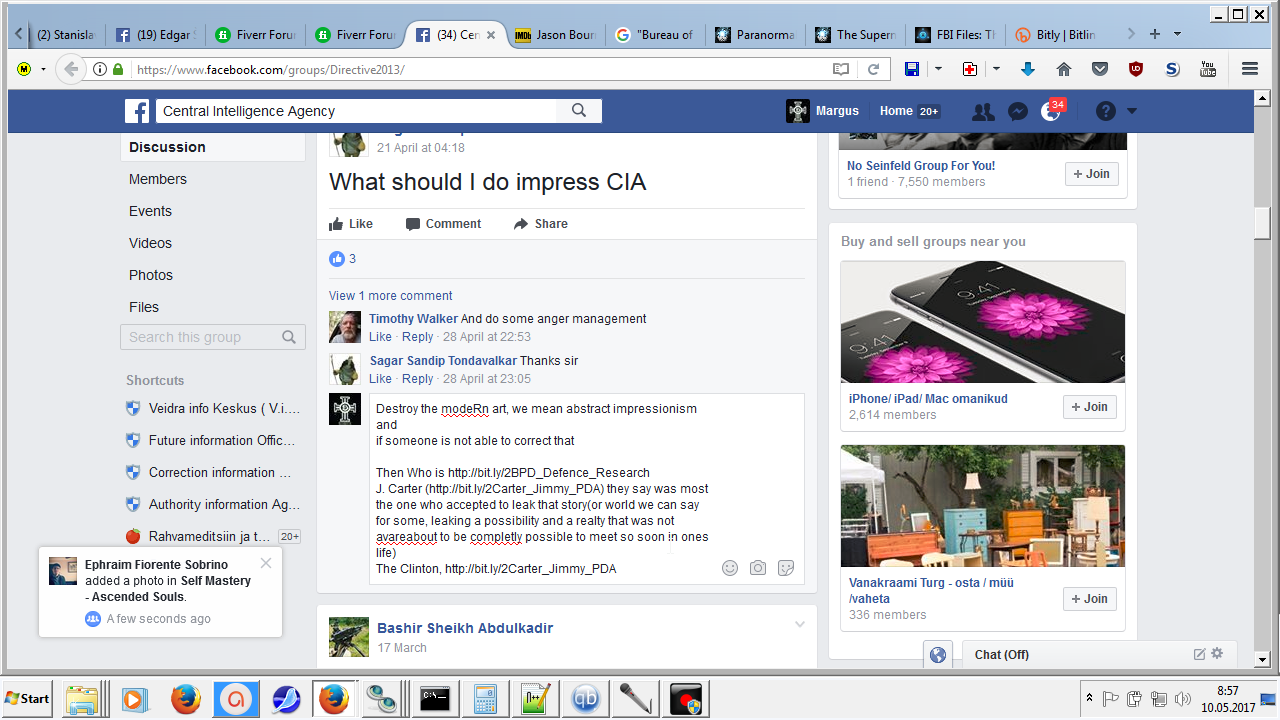Image resolution: width=1280 pixels, height=720 pixels.
Task: Toggle Reader View in the address bar
Action: point(841,69)
